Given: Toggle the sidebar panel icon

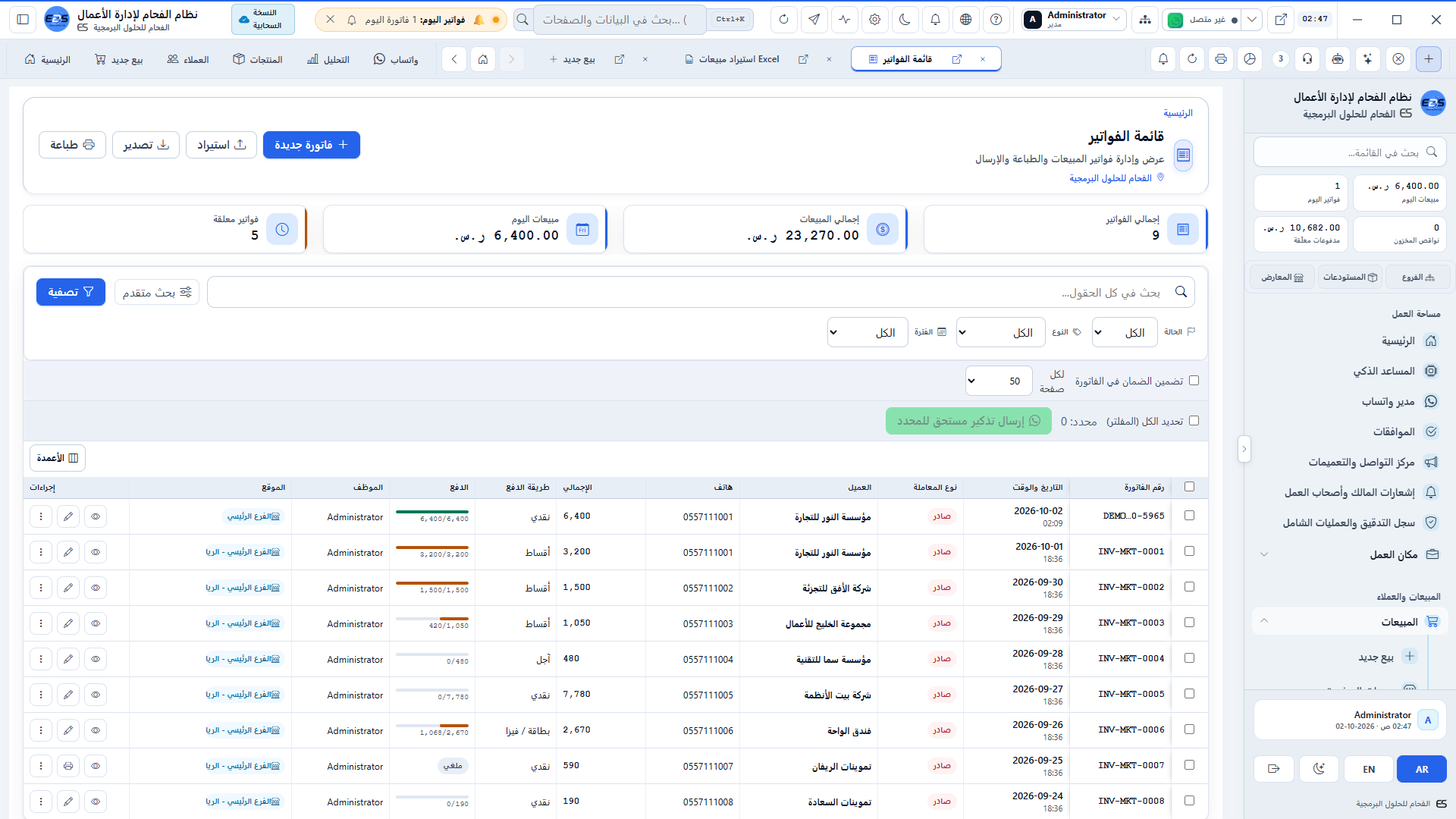Looking at the screenshot, I should click(23, 20).
